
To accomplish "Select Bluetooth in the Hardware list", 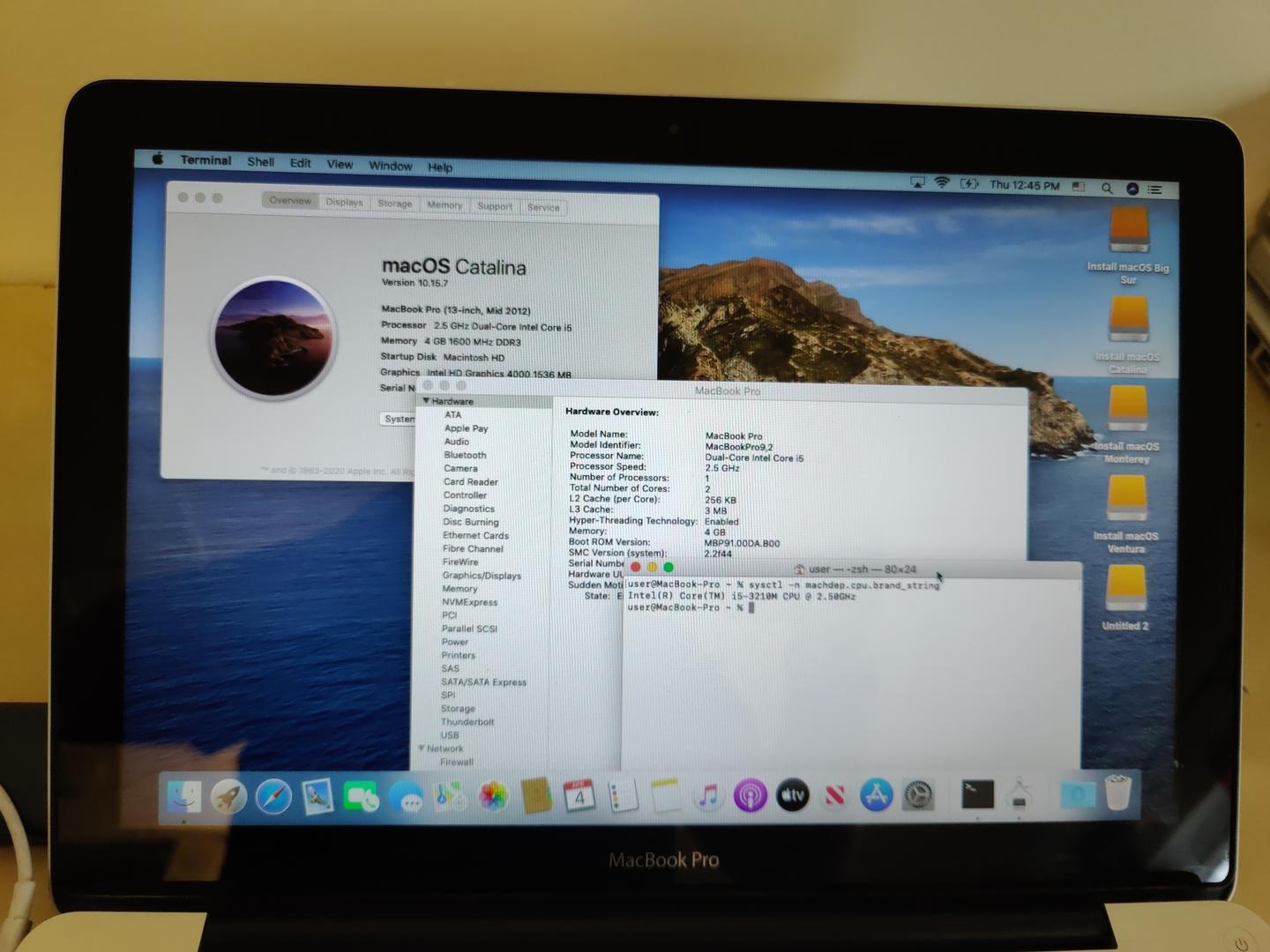I will pos(466,455).
